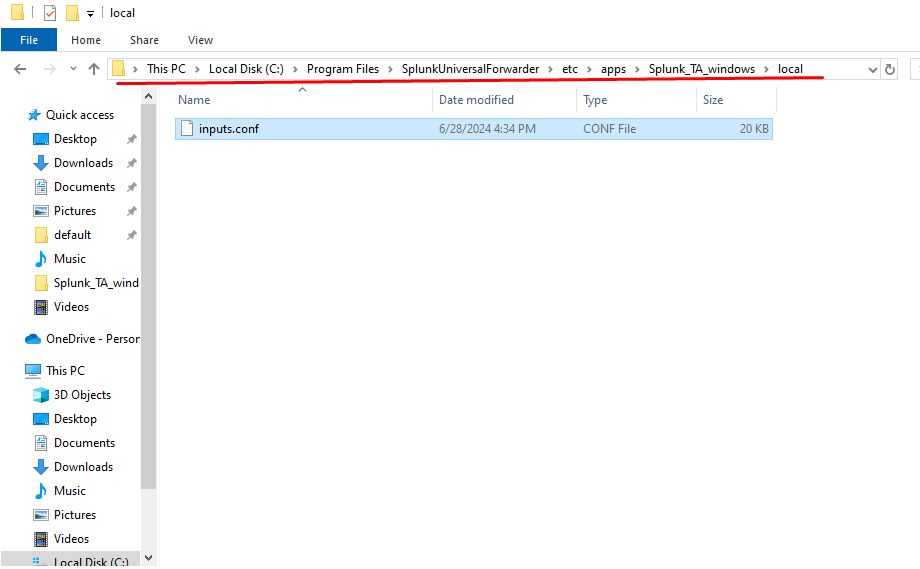The height and width of the screenshot is (569, 920).
Task: Open pinned Desktop under Quick access
Action: pyautogui.click(x=75, y=139)
